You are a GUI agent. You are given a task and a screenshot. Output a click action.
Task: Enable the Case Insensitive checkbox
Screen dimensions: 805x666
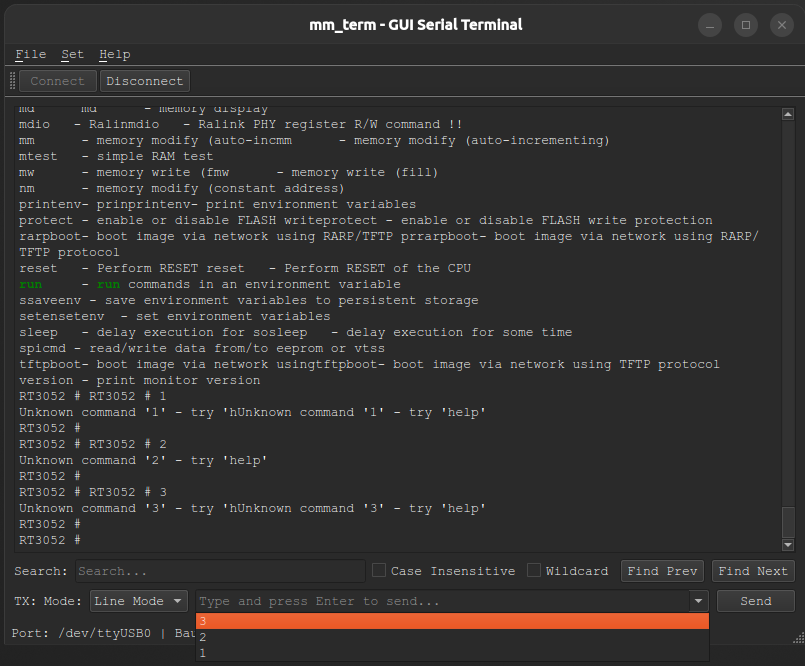(x=379, y=570)
